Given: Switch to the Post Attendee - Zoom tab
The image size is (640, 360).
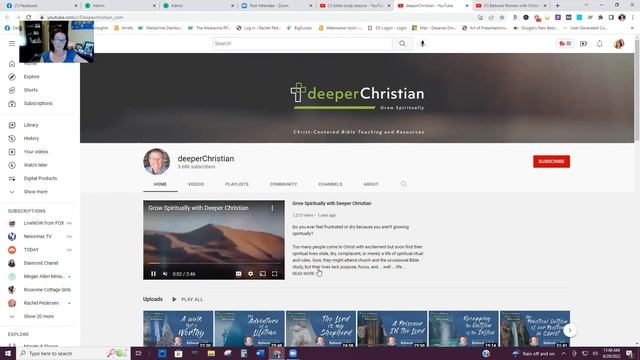Looking at the screenshot, I should pyautogui.click(x=276, y=6).
